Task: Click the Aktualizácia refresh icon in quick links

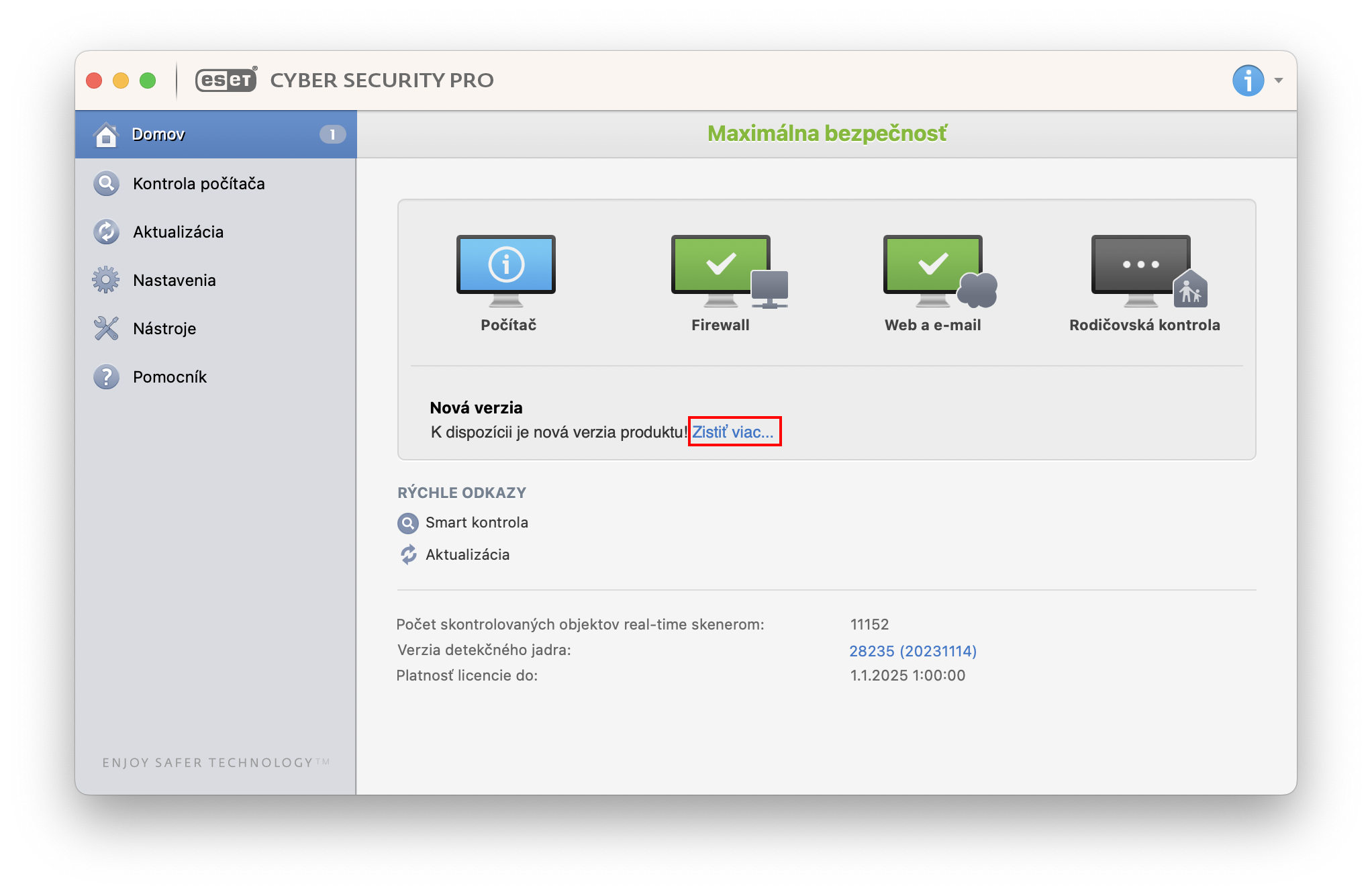Action: [407, 555]
